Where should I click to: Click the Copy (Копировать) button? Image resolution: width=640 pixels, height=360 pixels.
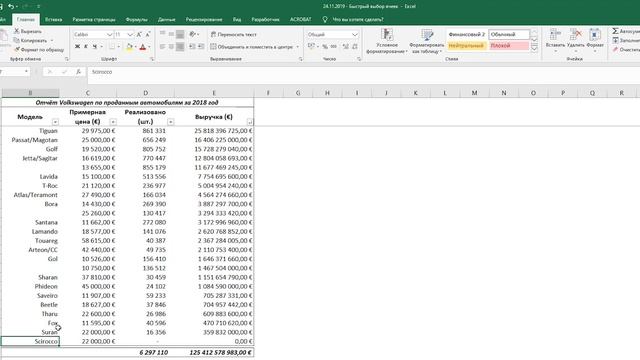tap(31, 40)
